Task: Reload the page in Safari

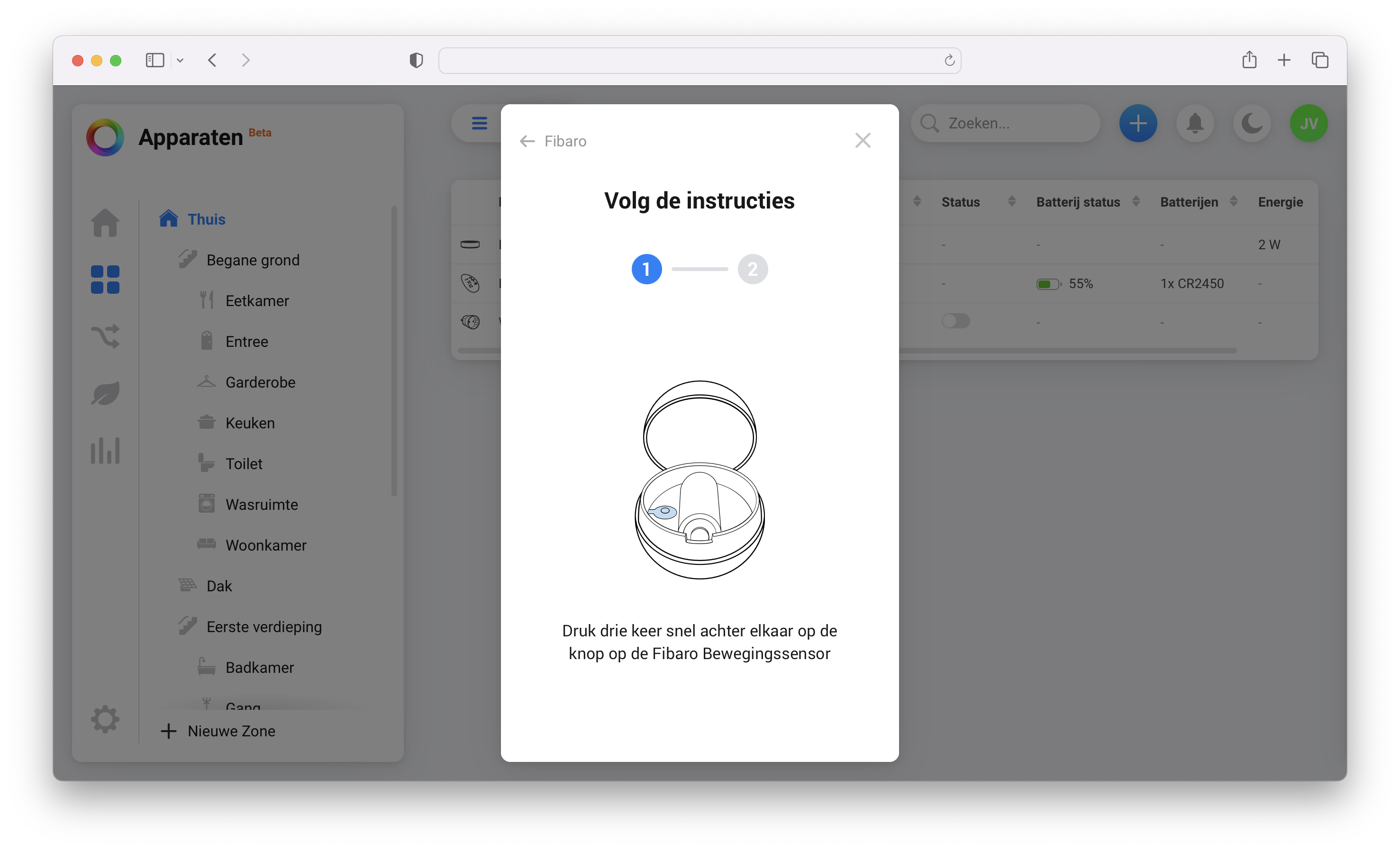Action: (949, 60)
